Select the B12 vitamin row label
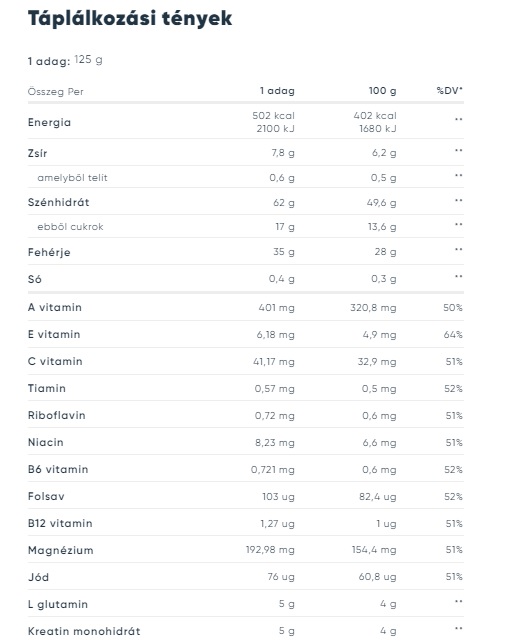Viewport: 510px width, 641px height. point(60,523)
